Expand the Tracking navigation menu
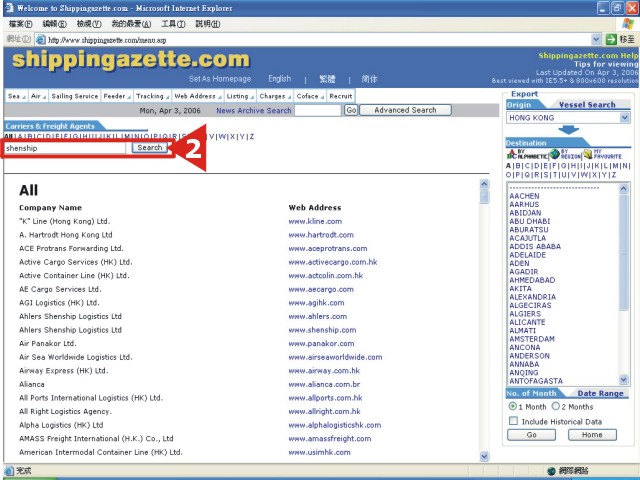Image resolution: width=640 pixels, height=480 pixels. click(x=153, y=96)
